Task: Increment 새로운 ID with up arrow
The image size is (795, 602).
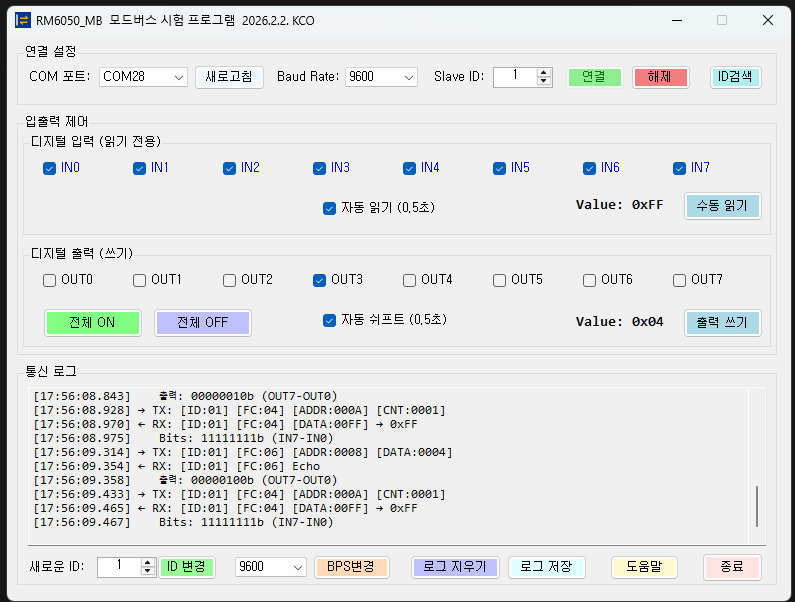Action: click(x=148, y=562)
